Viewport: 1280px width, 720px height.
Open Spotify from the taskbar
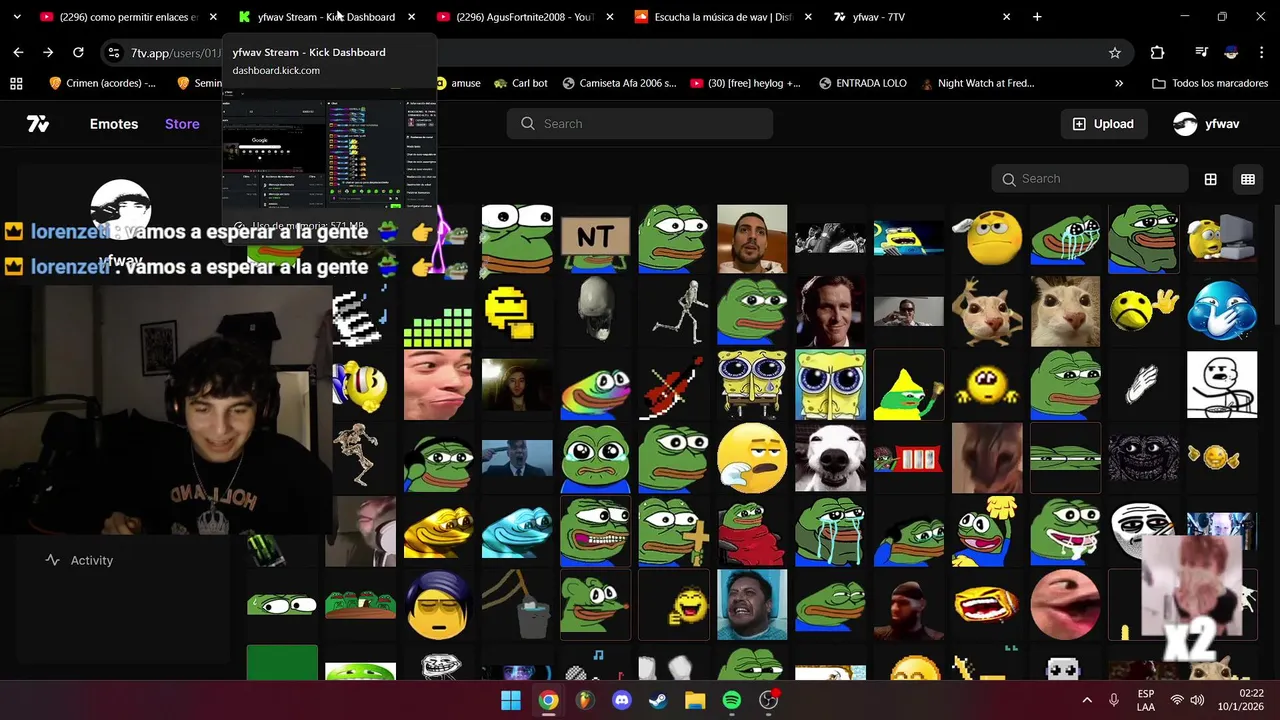pos(732,700)
